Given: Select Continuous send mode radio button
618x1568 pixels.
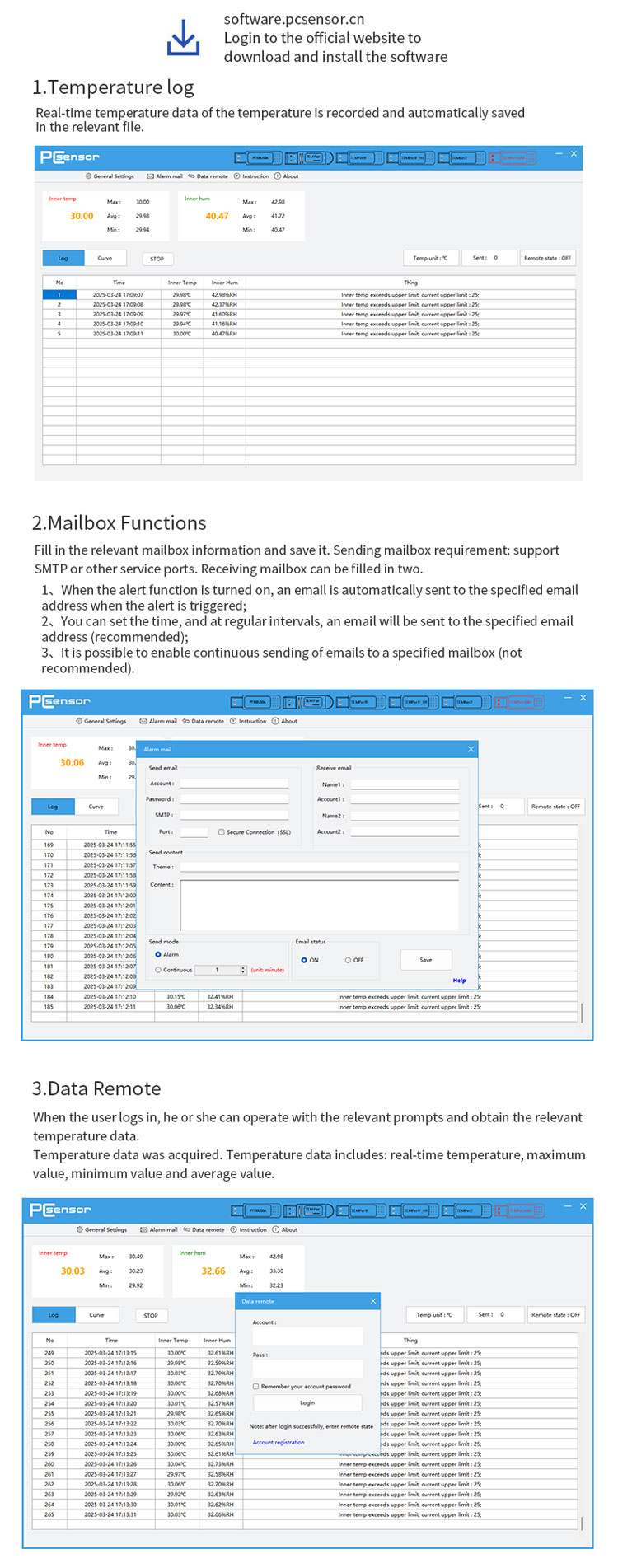Looking at the screenshot, I should 158,970.
